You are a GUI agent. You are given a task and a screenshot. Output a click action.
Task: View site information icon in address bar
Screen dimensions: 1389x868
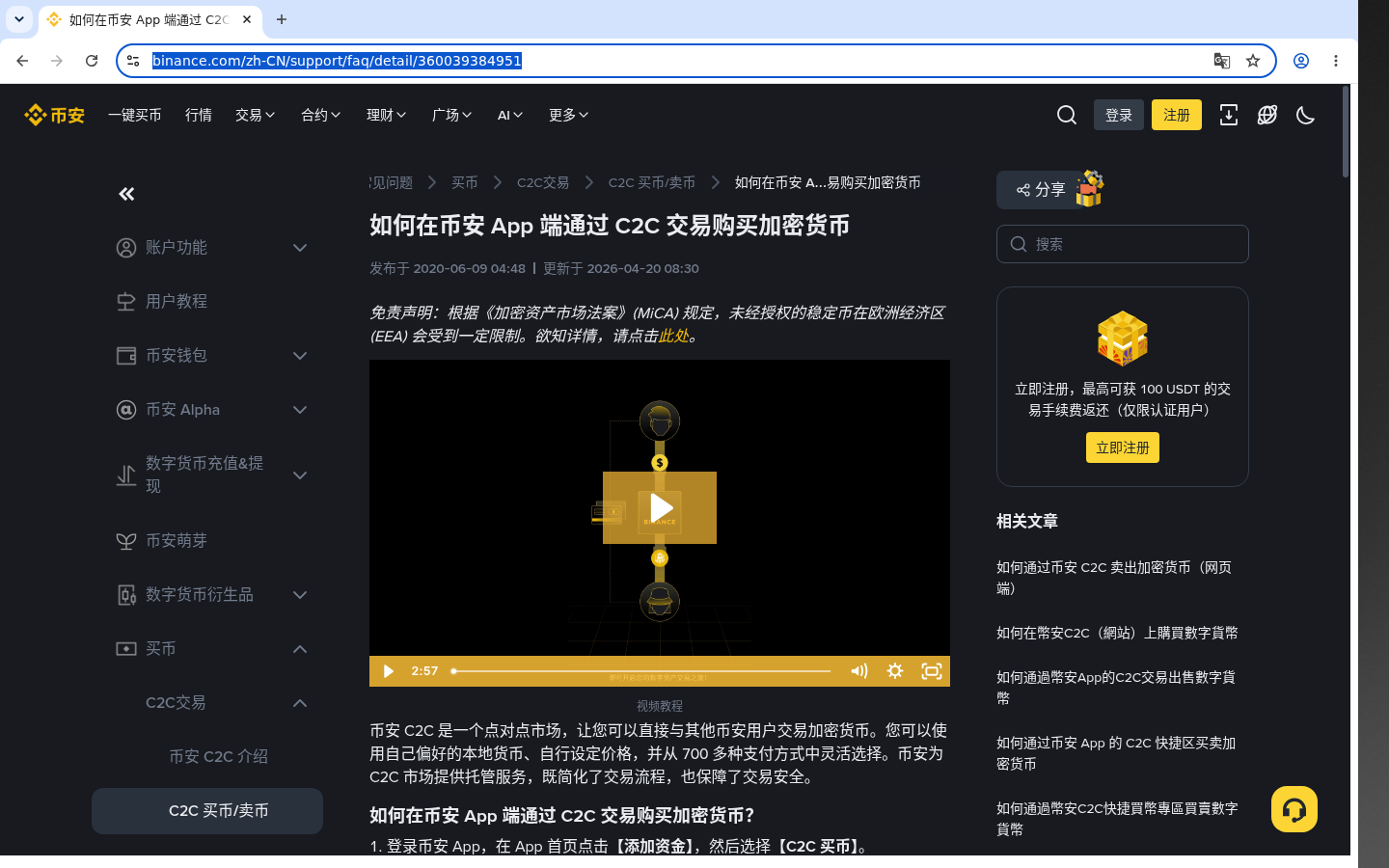click(133, 61)
